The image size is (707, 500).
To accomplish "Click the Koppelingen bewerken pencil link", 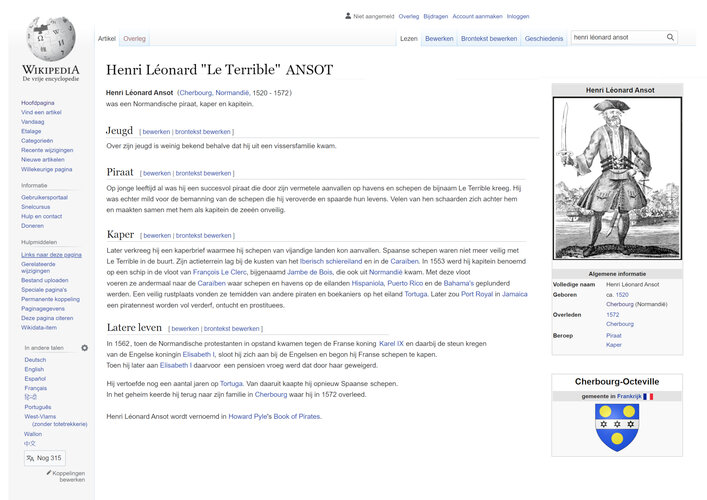I will coord(68,476).
